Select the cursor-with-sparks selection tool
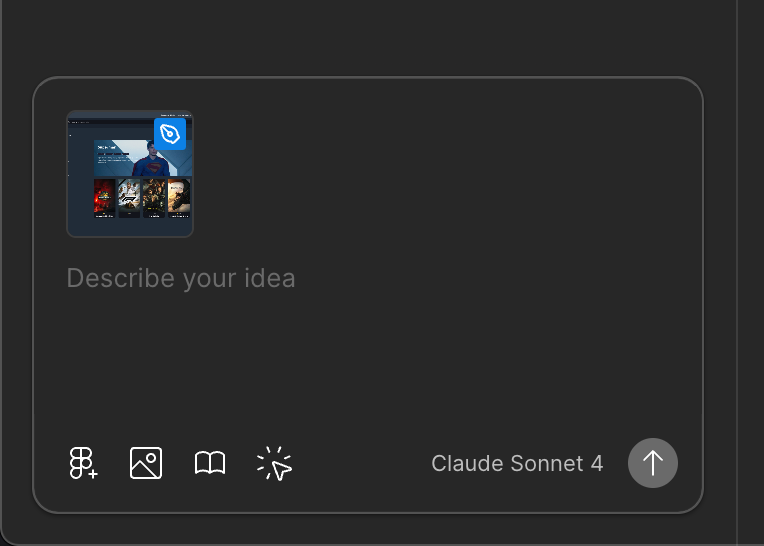Screen dimensions: 764x546 coord(274,463)
